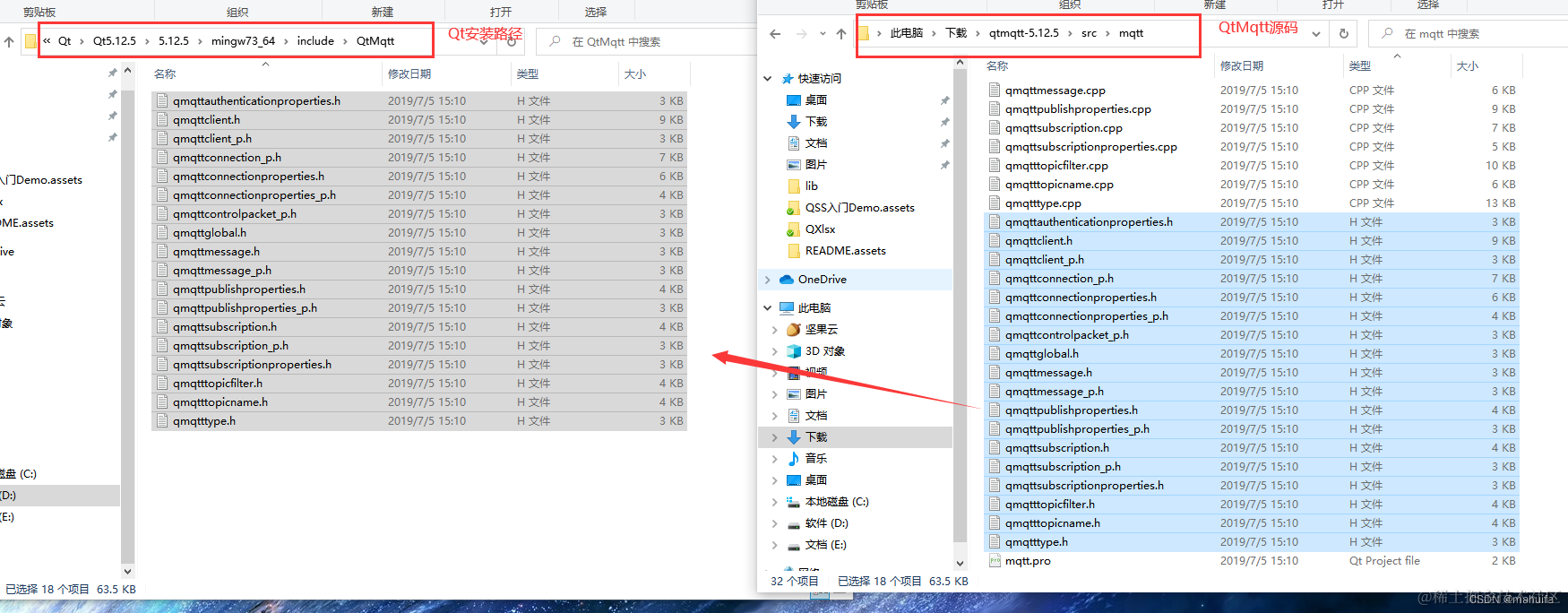1568x613 pixels.
Task: Expand the 音乐 tree node
Action: click(x=775, y=459)
